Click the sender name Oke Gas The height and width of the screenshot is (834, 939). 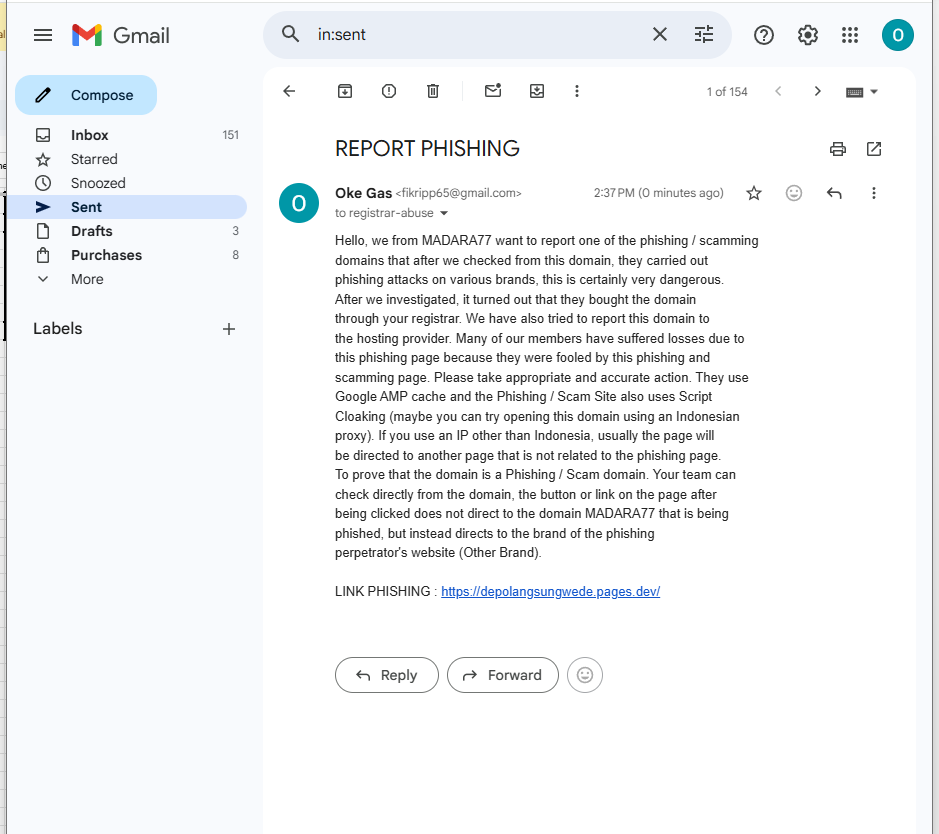pos(364,193)
